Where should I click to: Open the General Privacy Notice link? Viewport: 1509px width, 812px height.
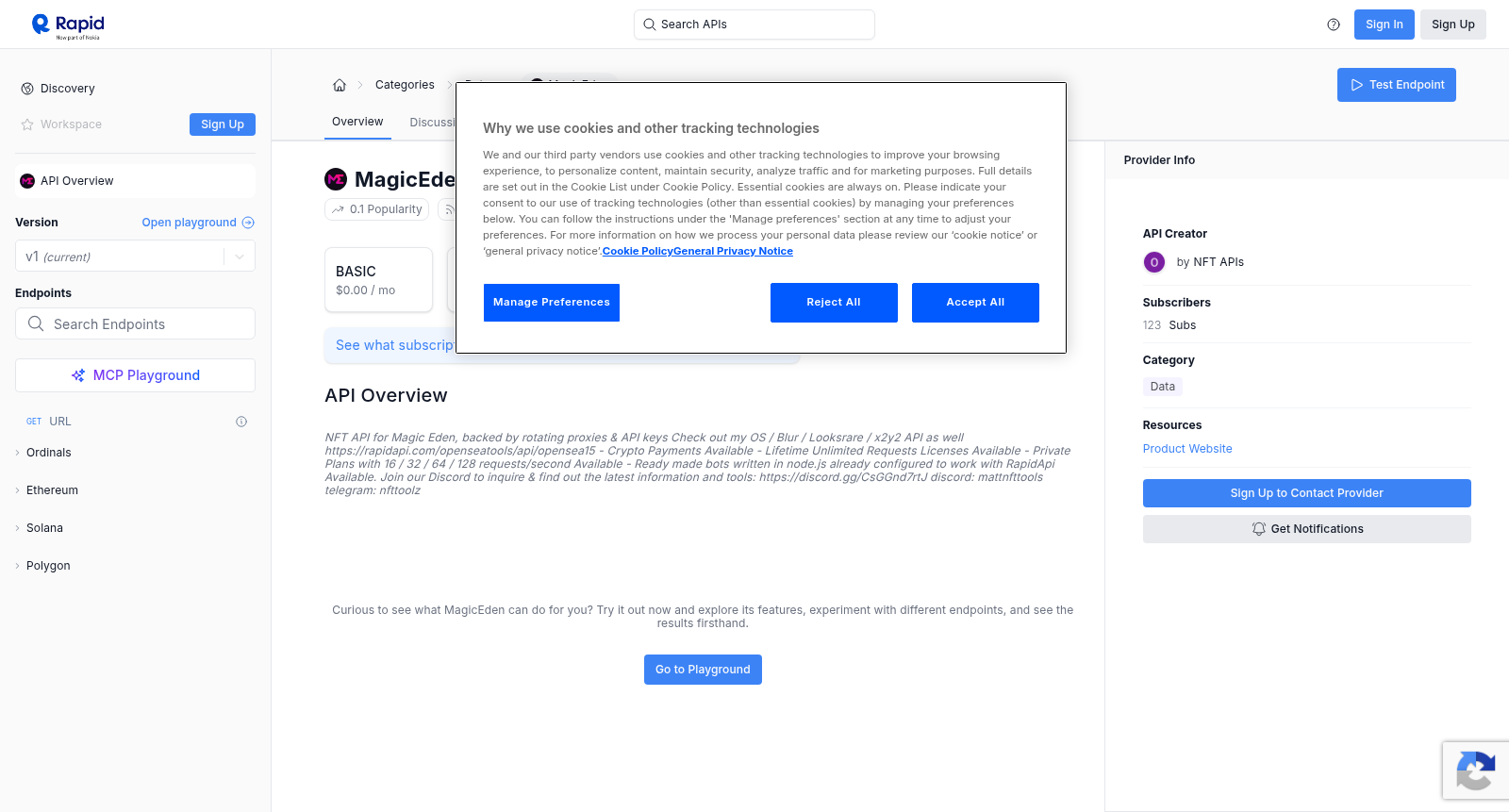click(x=733, y=251)
